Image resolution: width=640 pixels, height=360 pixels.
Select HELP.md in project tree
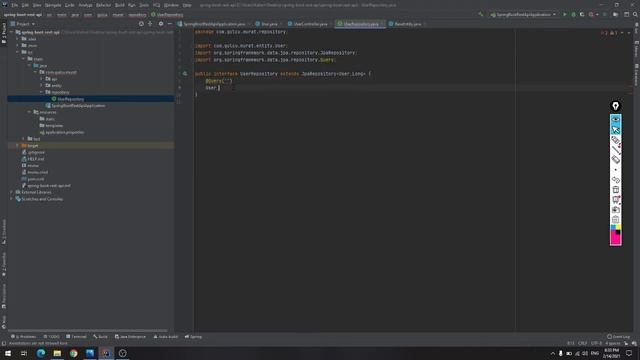(x=36, y=159)
